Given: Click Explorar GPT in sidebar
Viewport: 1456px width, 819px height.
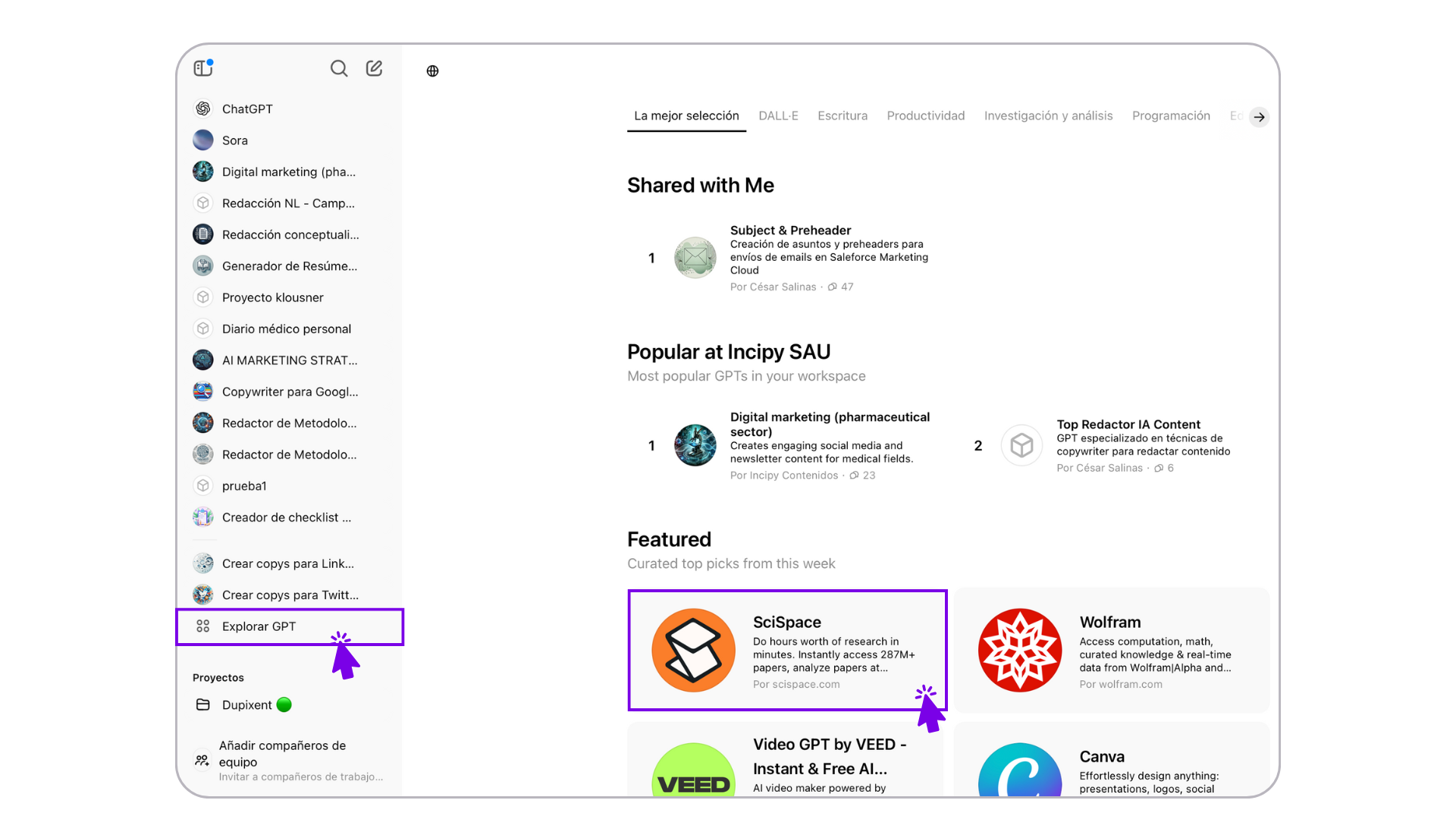Looking at the screenshot, I should 289,626.
